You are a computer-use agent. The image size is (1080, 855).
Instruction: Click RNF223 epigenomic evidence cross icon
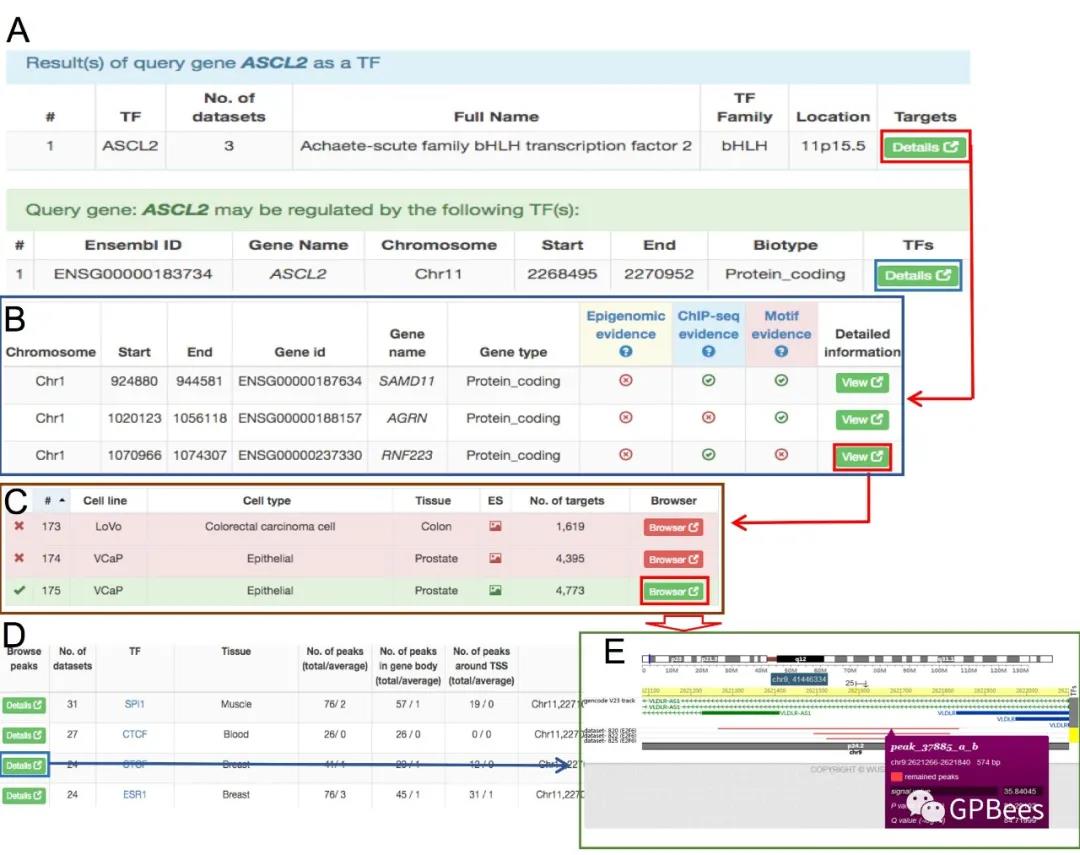point(625,455)
